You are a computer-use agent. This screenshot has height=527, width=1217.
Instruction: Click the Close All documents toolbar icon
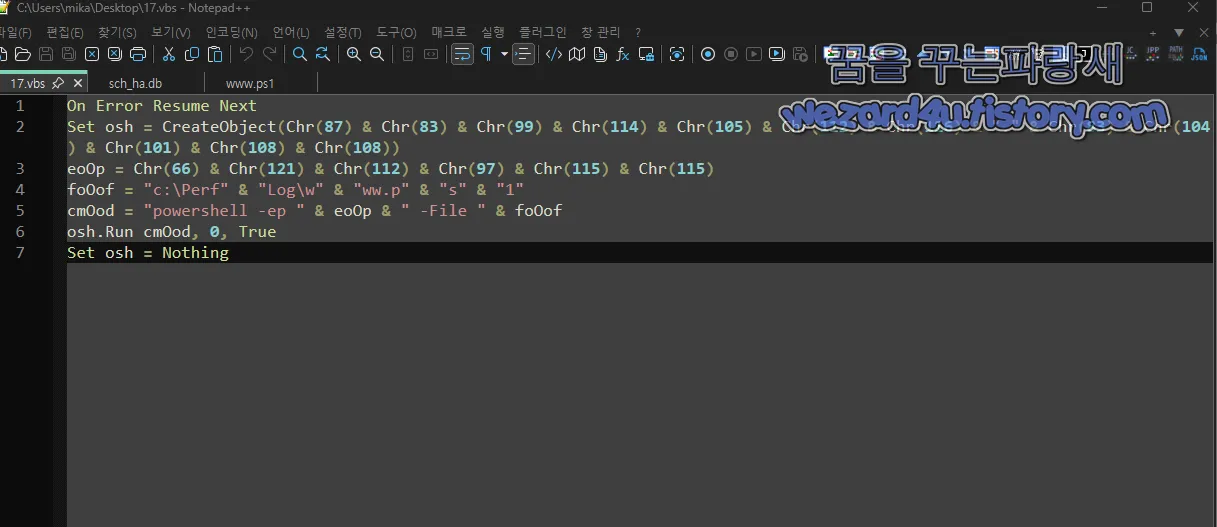(x=115, y=54)
